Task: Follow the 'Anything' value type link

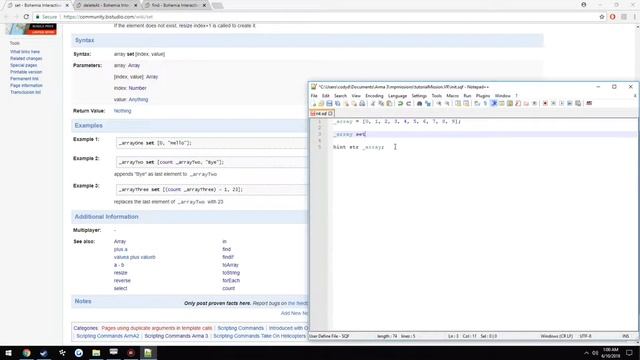Action: [138, 99]
